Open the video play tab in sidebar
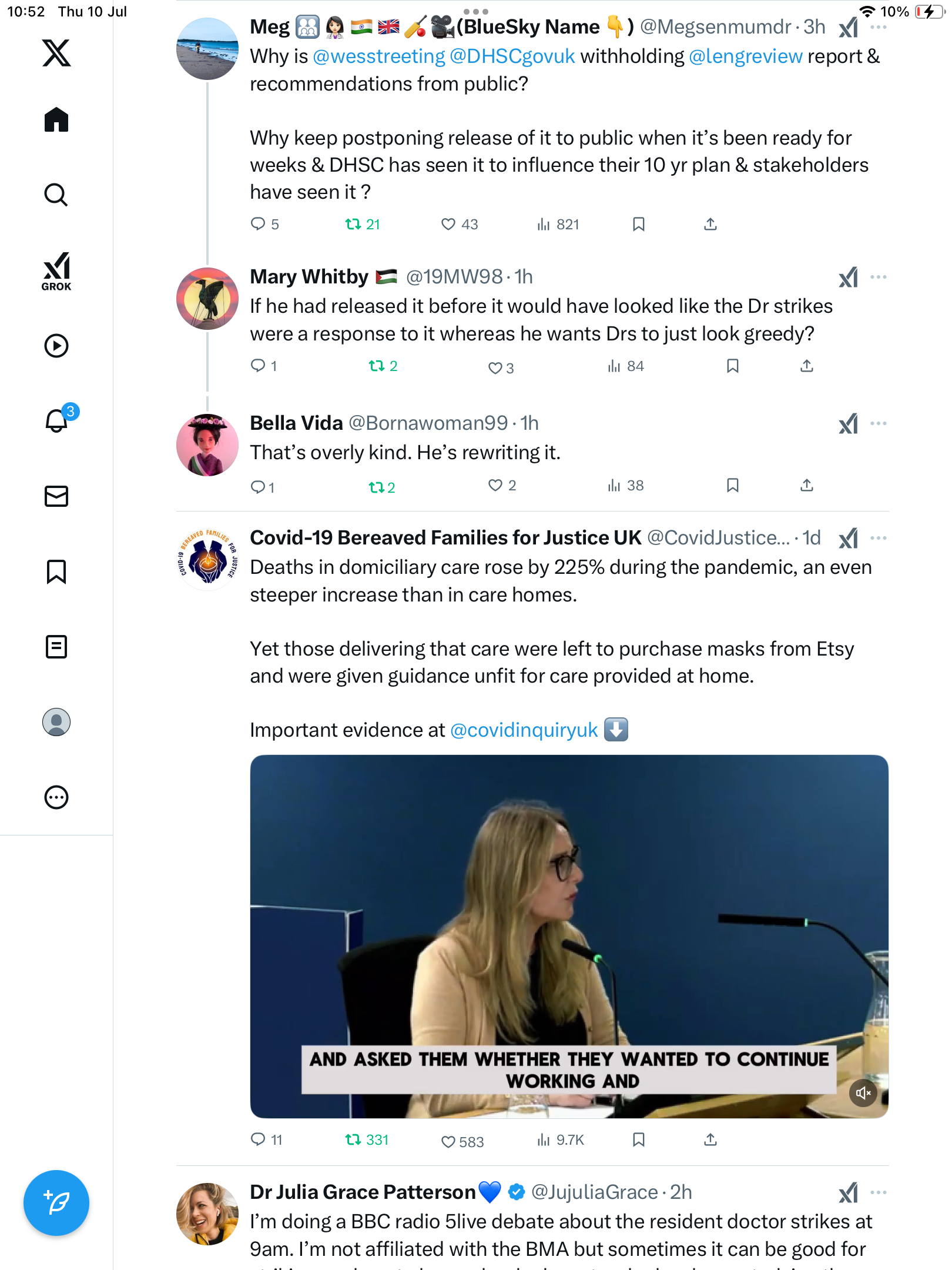The width and height of the screenshot is (952, 1270). (56, 346)
